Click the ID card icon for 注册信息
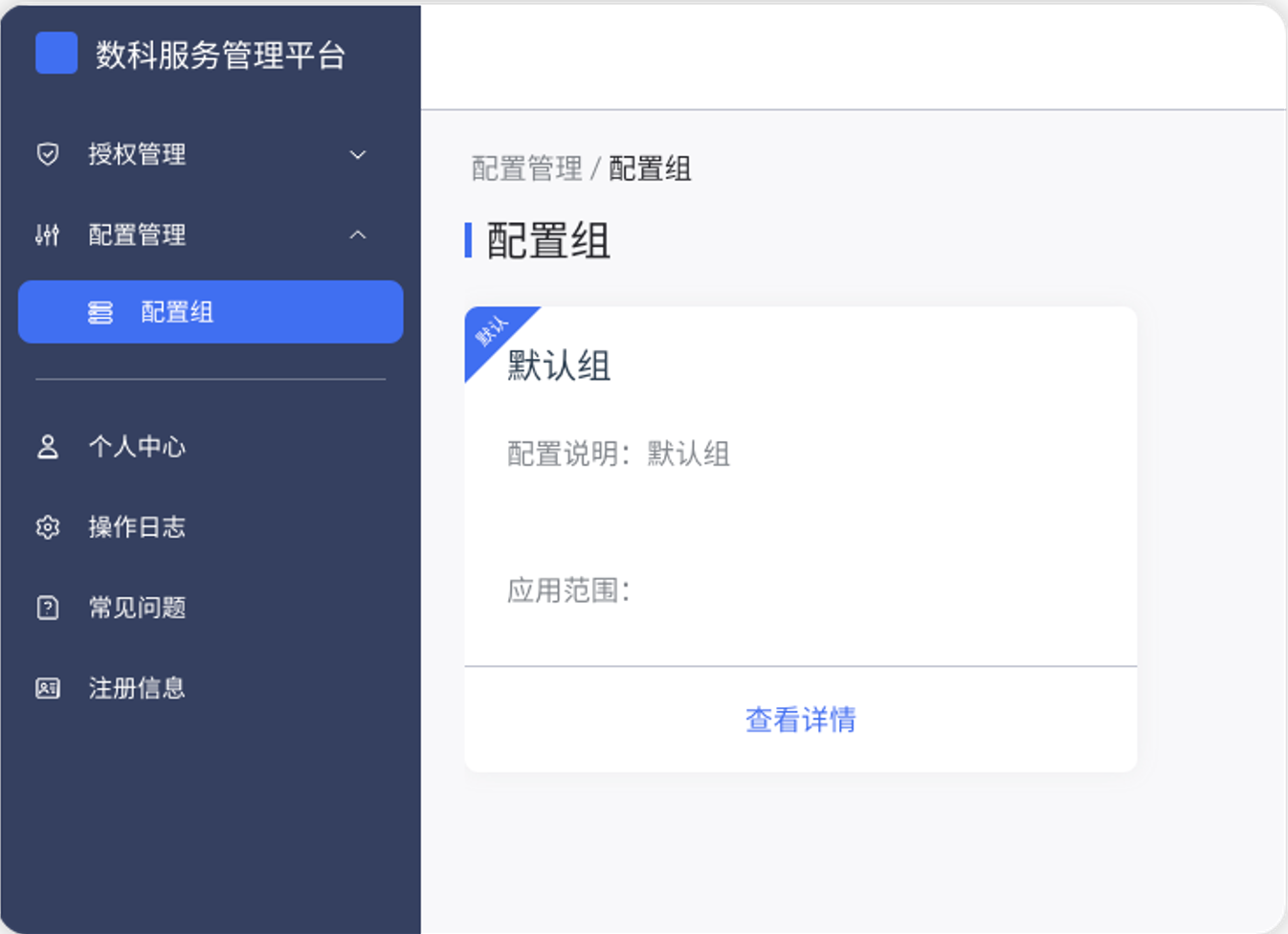The height and width of the screenshot is (934, 1288). tap(48, 688)
